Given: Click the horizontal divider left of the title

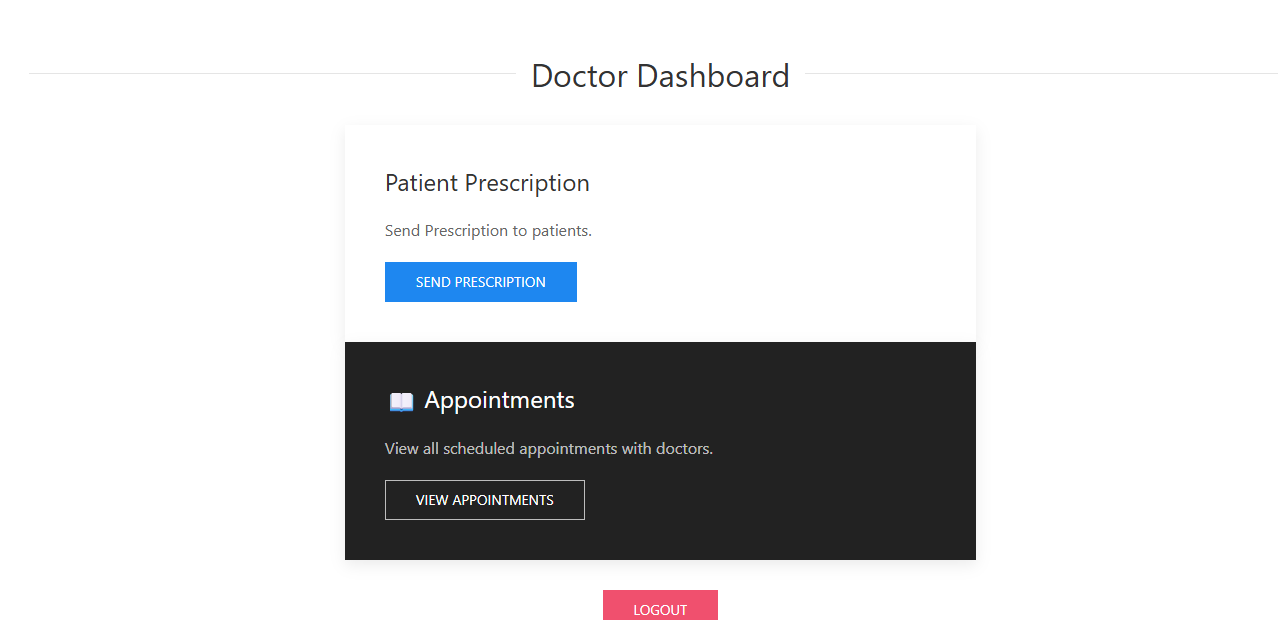Looking at the screenshot, I should point(272,74).
